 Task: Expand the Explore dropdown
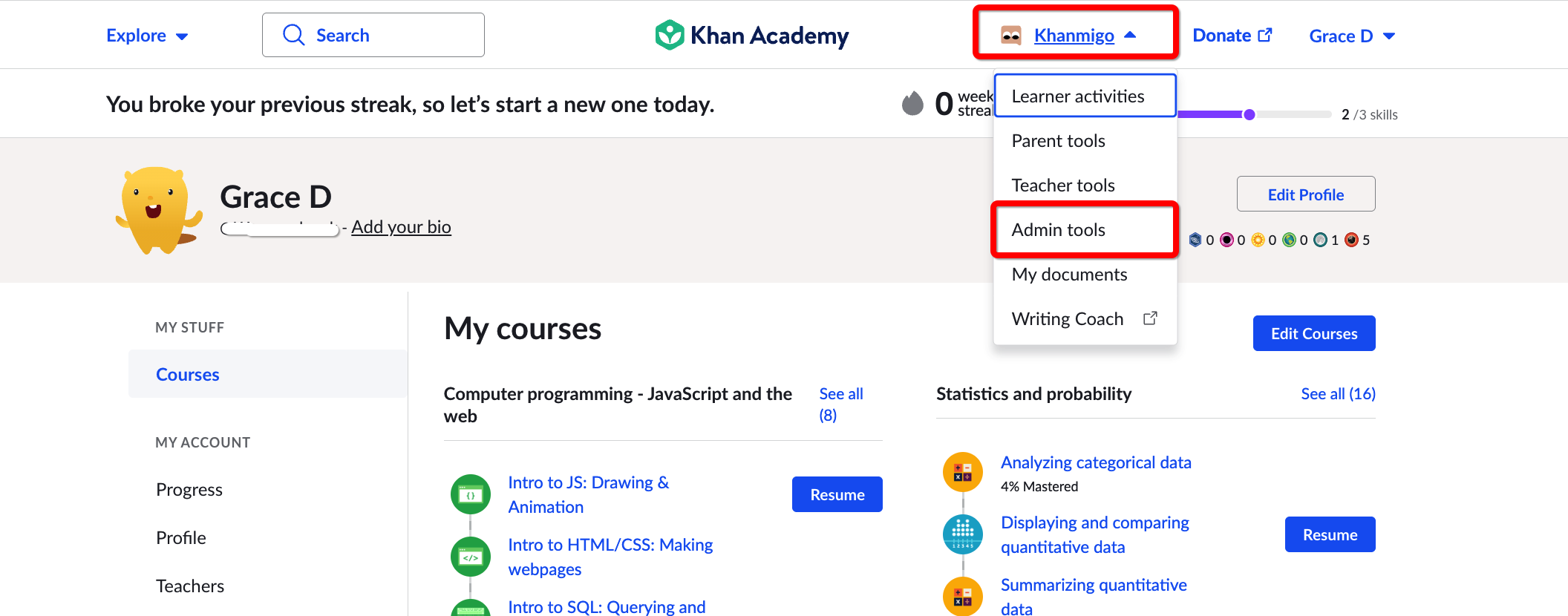147,36
